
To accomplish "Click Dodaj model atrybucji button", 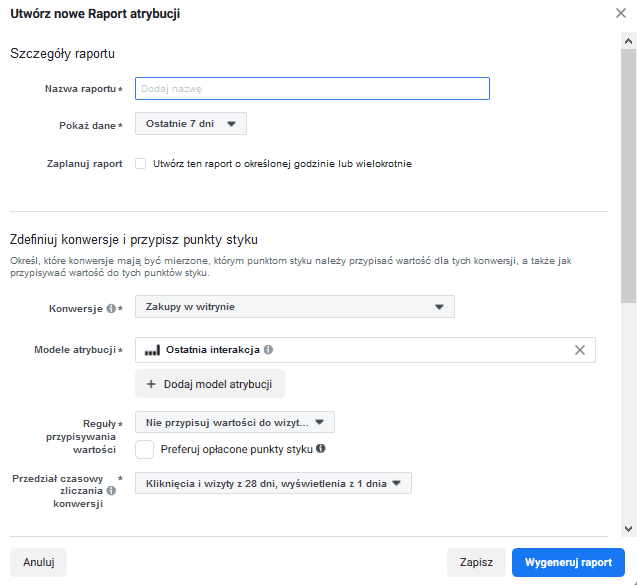I will click(210, 384).
